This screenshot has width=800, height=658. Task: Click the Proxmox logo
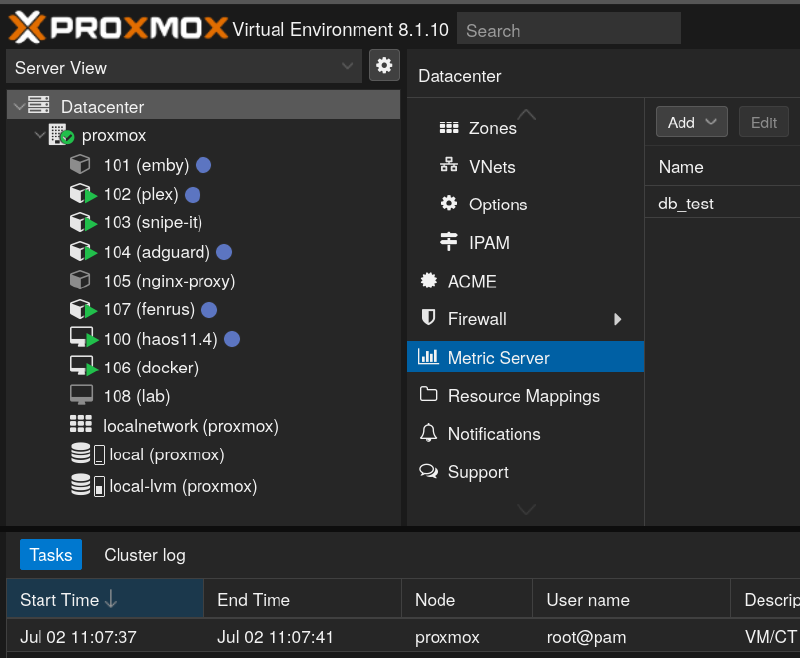pyautogui.click(x=118, y=28)
